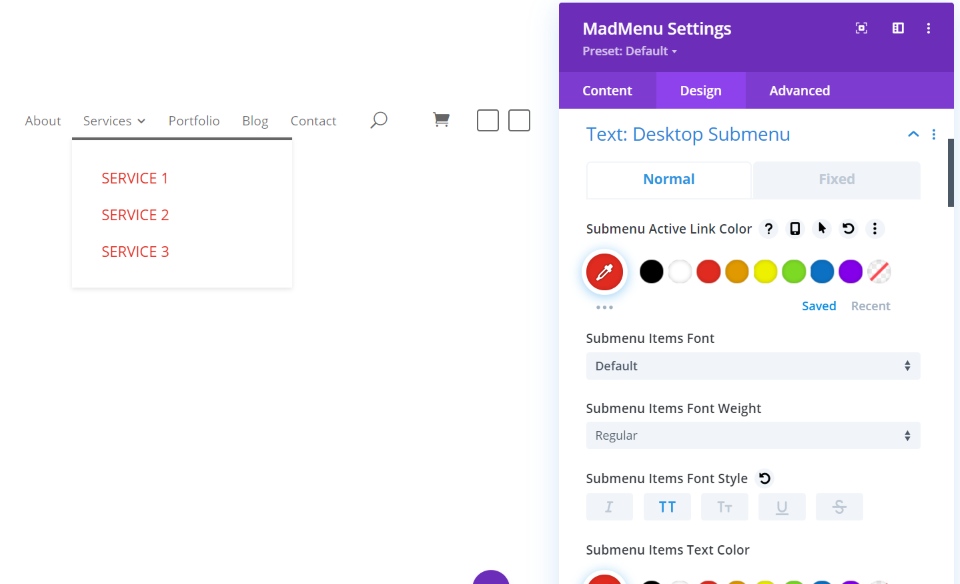Click the search magnifier icon
Image resolution: width=960 pixels, height=584 pixels.
pyautogui.click(x=379, y=120)
